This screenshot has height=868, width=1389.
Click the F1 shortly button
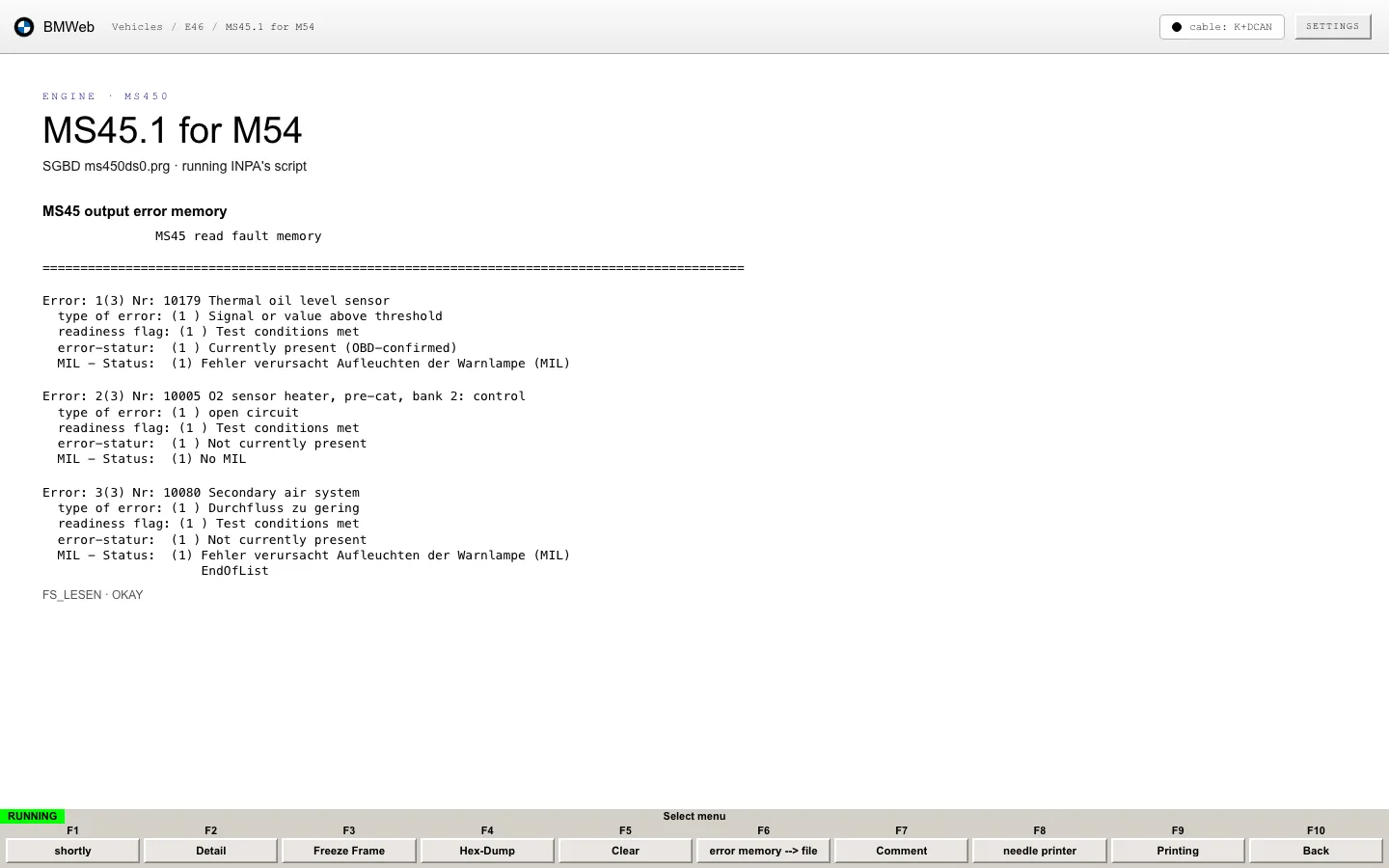[x=73, y=851]
